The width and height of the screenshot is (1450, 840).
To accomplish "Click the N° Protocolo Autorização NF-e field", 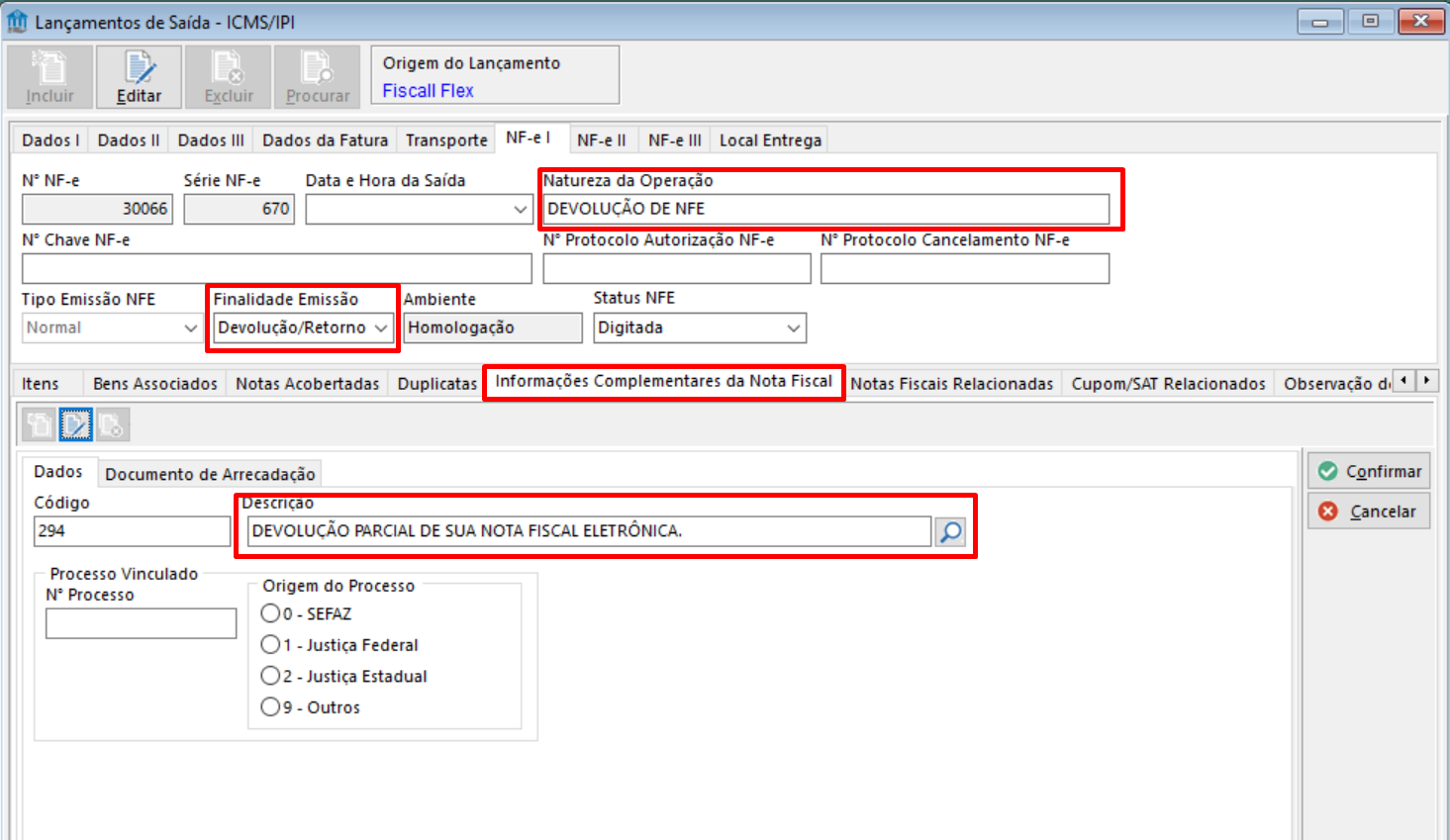I will point(677,268).
